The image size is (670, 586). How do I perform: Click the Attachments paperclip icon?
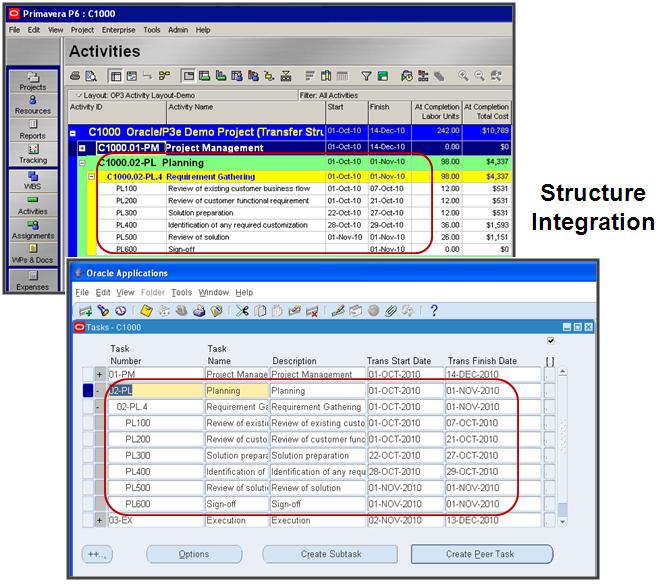[x=391, y=311]
